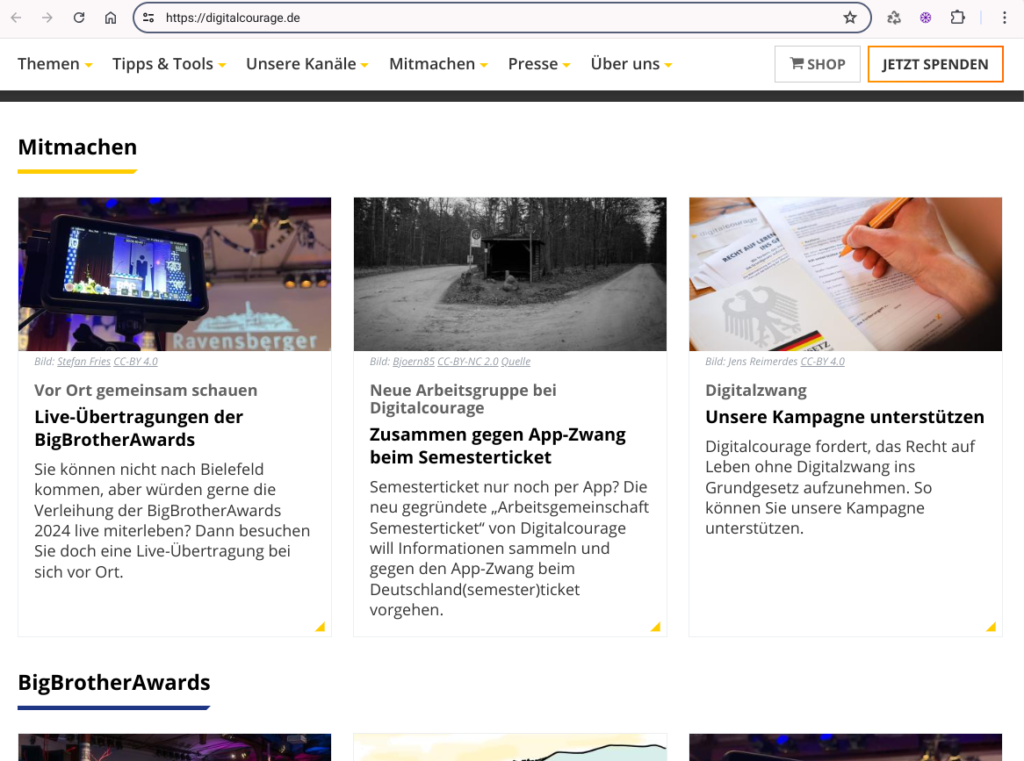Bookmark this page with the star icon
1024x761 pixels.
tap(850, 18)
